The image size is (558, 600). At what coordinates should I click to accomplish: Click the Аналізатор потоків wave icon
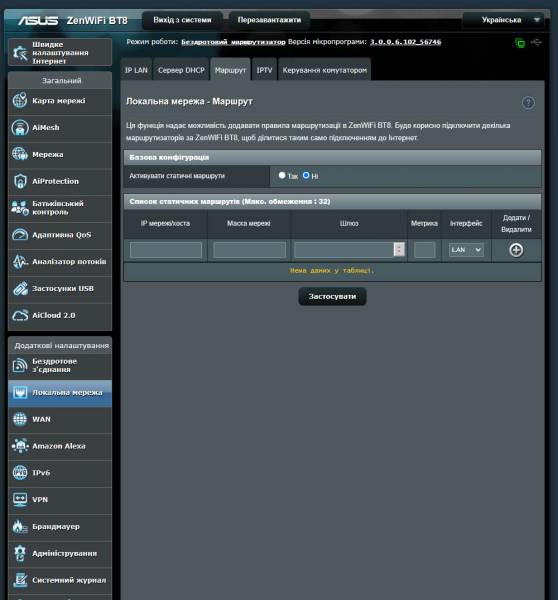(20, 261)
